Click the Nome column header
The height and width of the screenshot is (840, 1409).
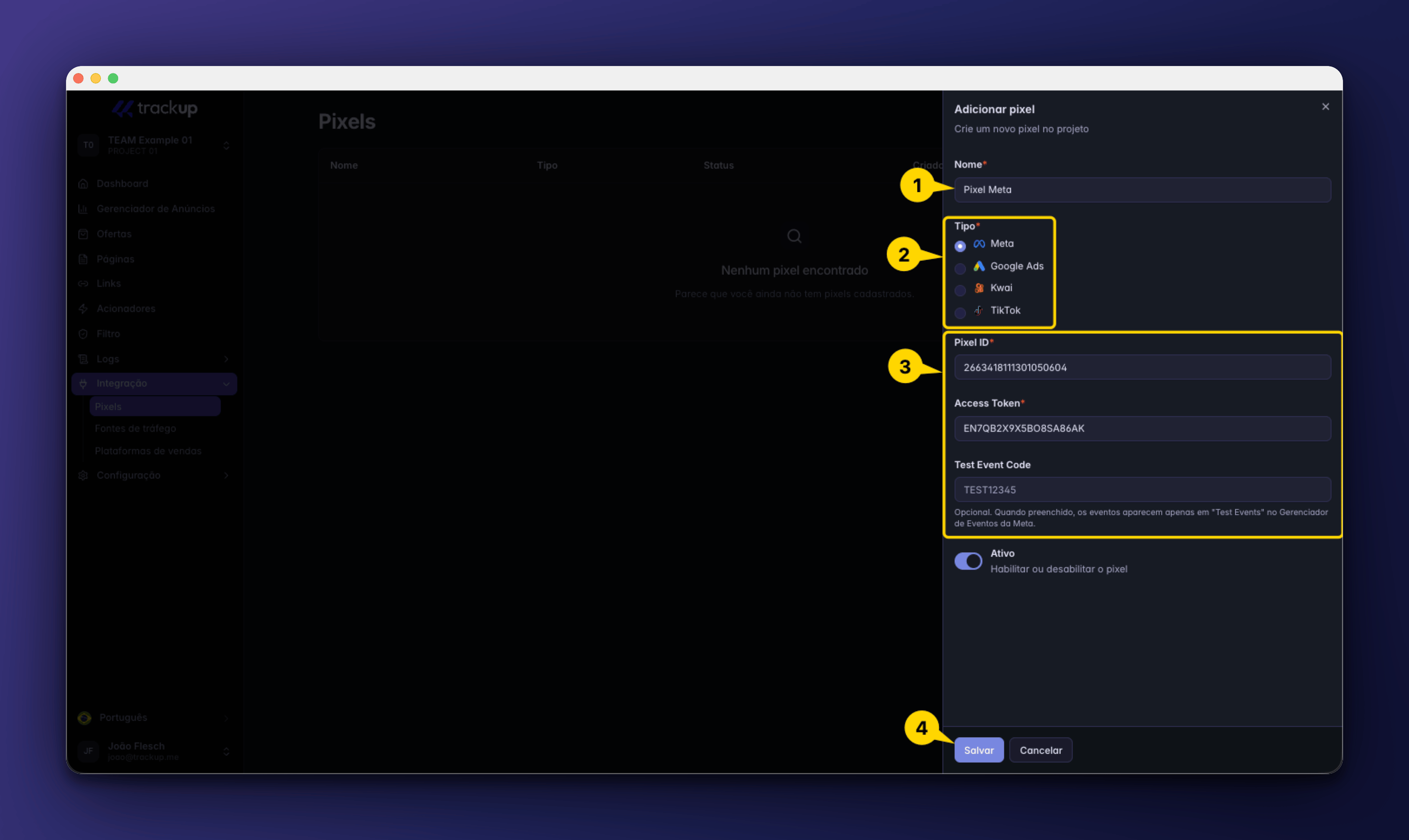[x=343, y=165]
